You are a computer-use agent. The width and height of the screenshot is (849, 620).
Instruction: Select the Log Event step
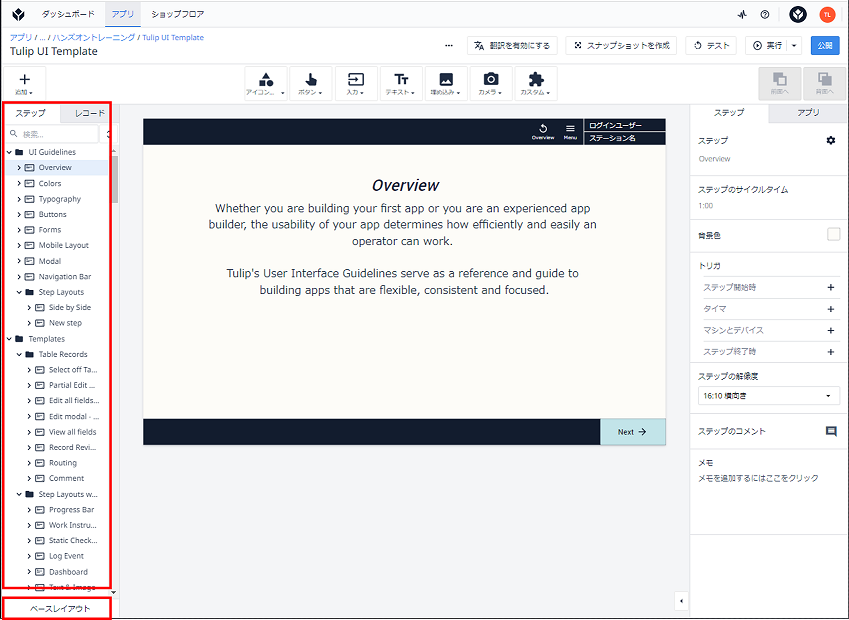66,556
